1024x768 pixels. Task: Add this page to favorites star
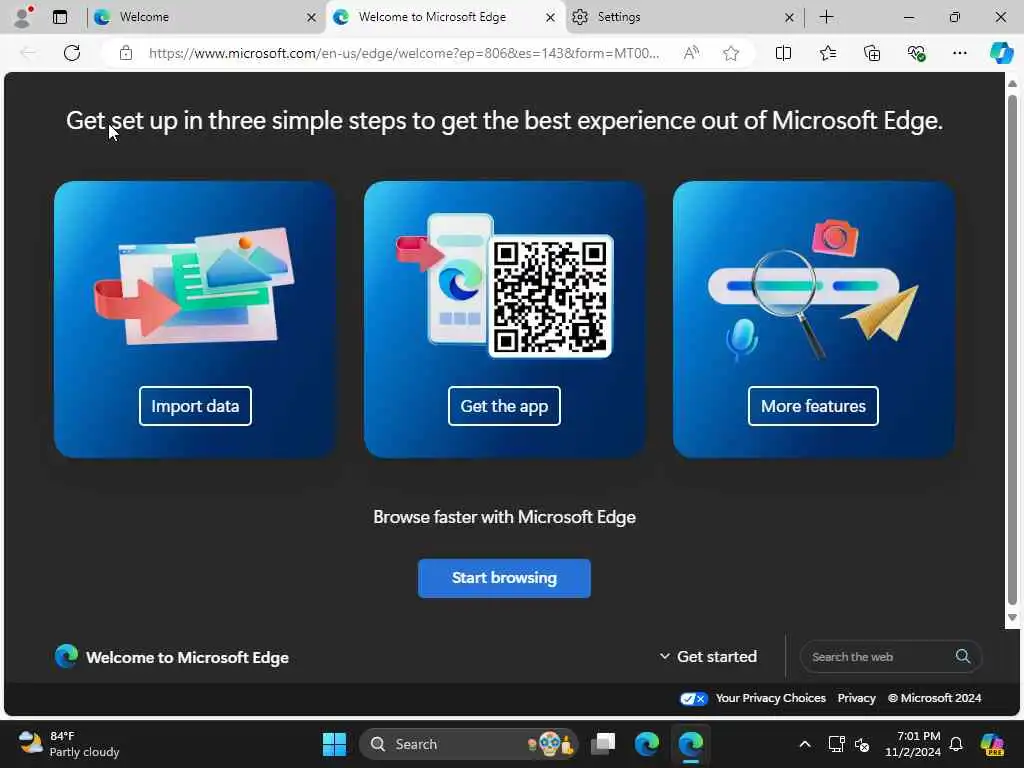731,53
